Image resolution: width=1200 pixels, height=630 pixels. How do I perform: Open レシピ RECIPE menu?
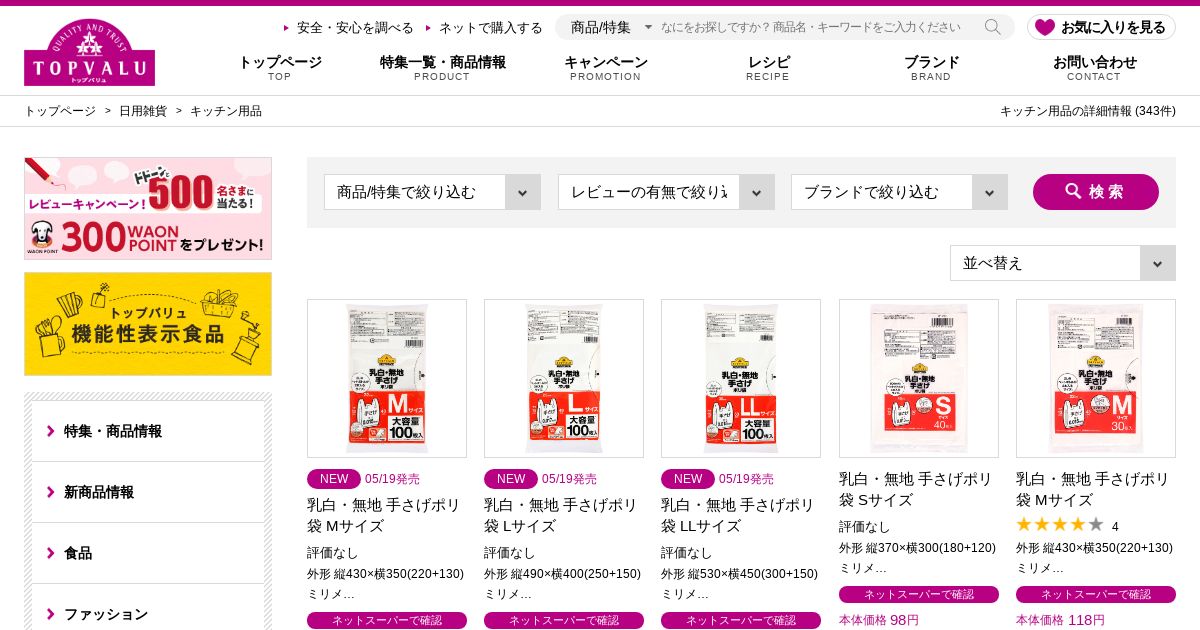pos(768,68)
